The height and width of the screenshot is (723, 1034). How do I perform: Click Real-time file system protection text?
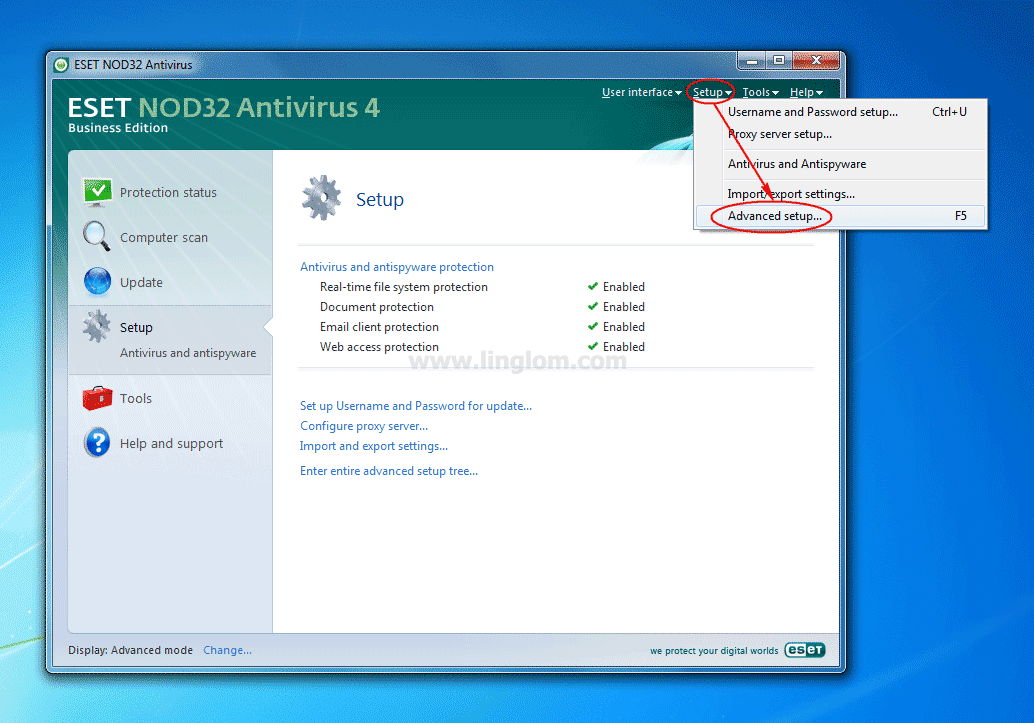coord(404,287)
